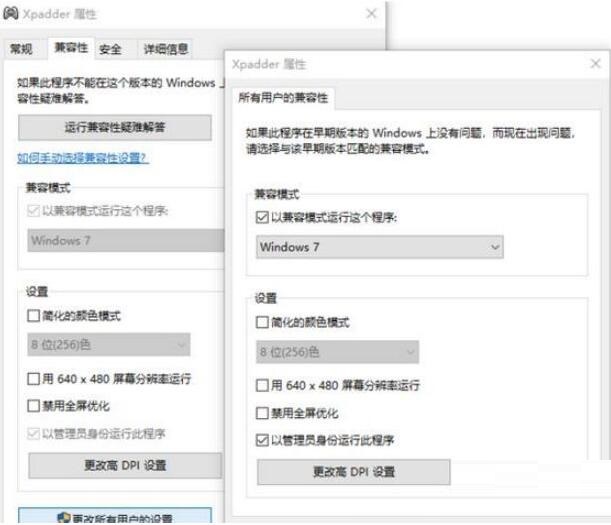
Task: Check 禁用全屏优化 in back window
Action: click(33, 406)
